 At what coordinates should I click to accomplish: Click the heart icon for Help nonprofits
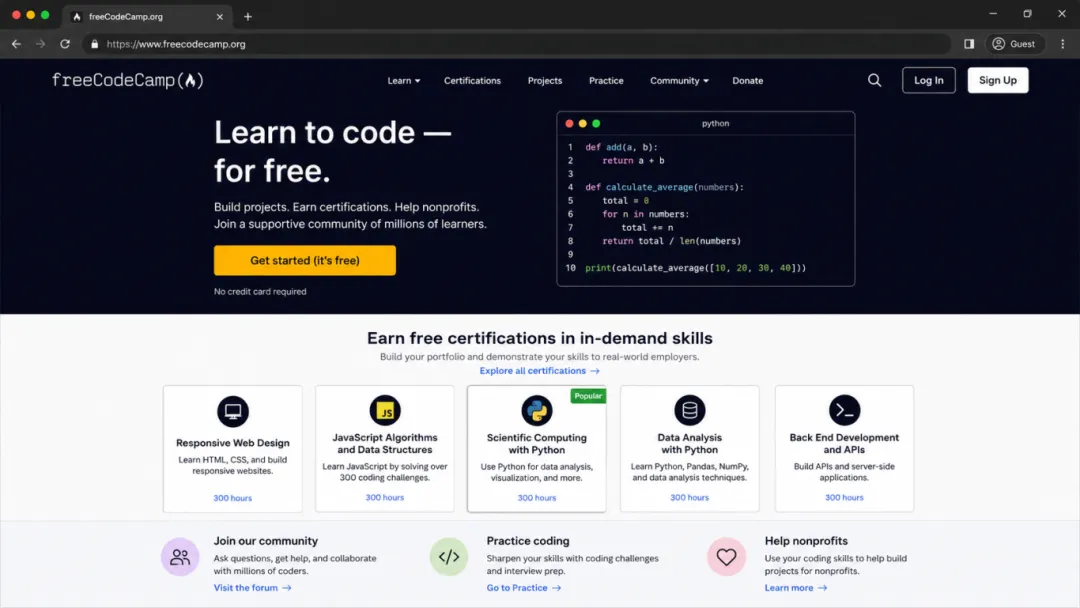[x=727, y=557]
